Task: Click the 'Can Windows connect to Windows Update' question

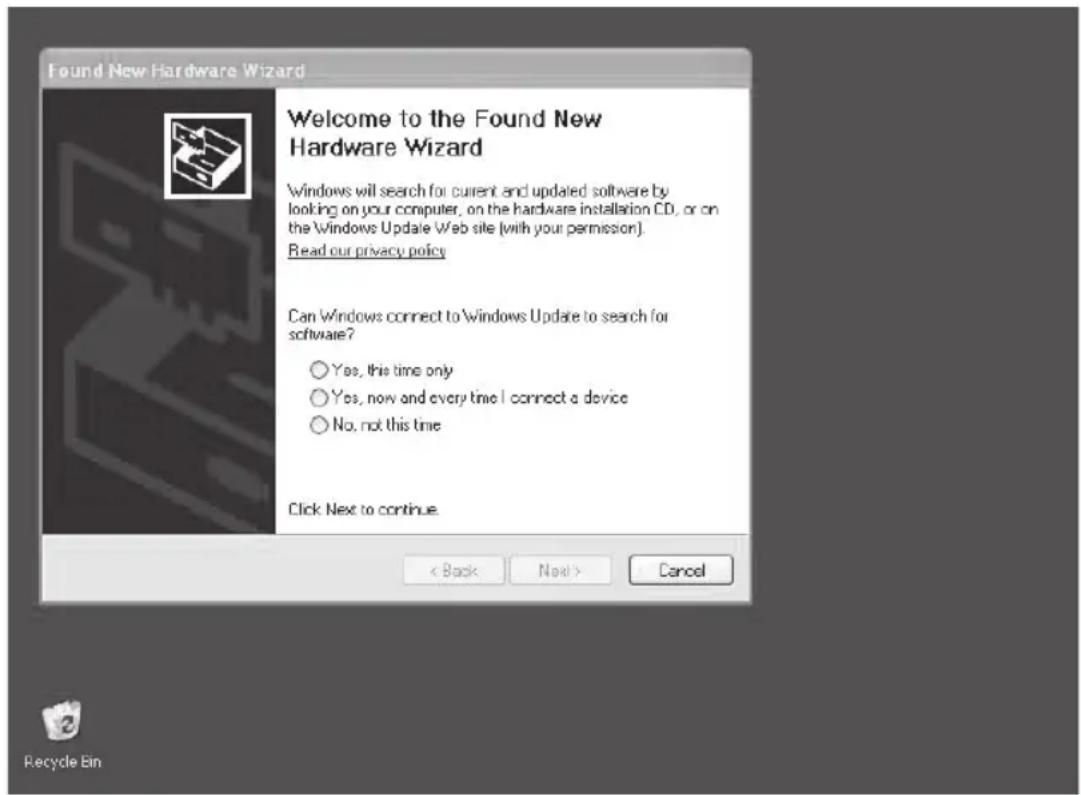Action: pos(478,325)
